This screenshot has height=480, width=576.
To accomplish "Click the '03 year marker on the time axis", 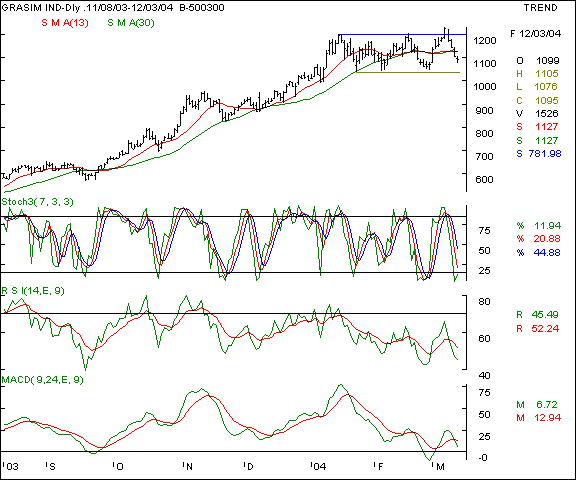I will 11,467.
